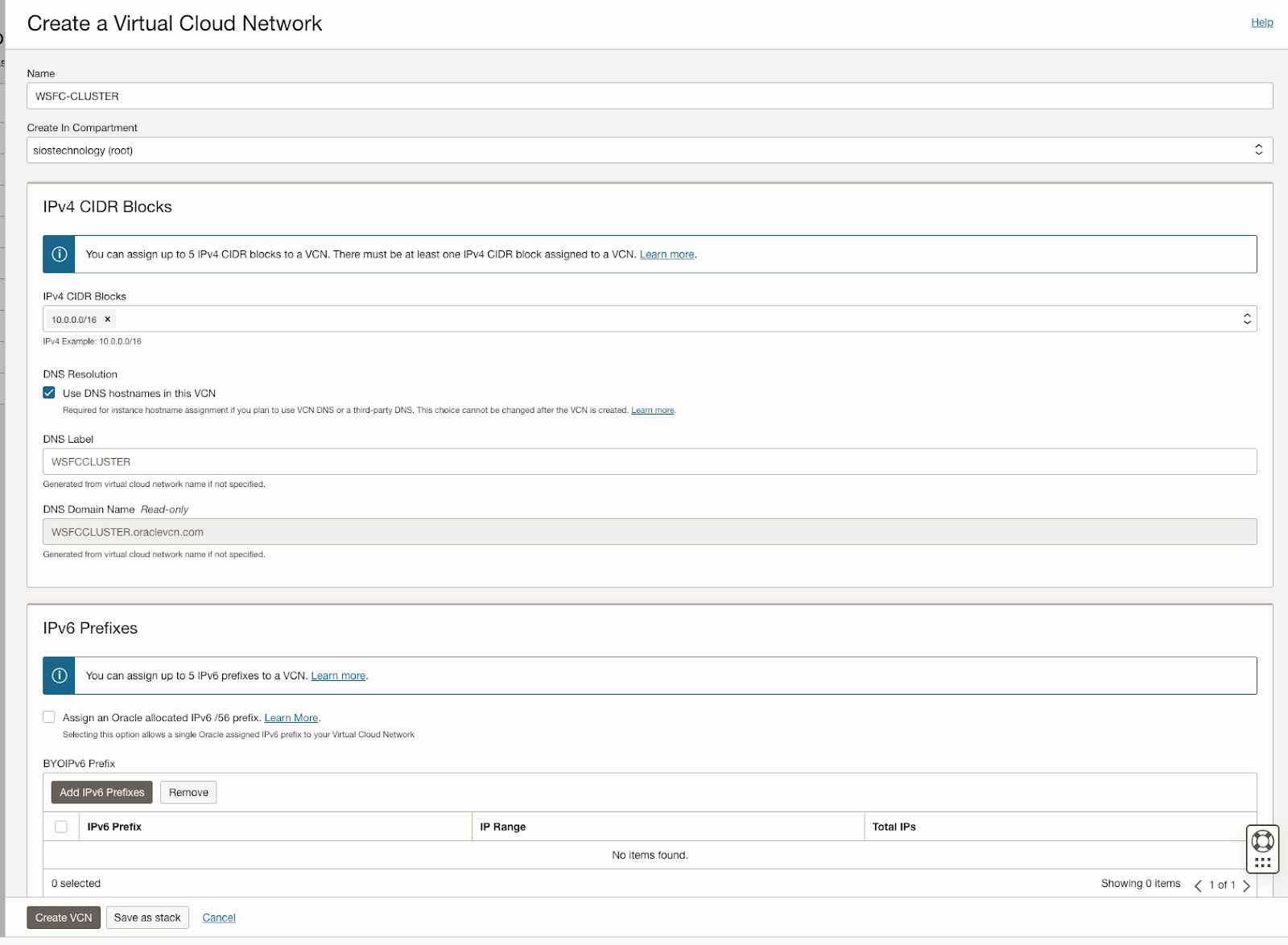This screenshot has width=1288, height=945.
Task: Go to previous page of IPv6 prefixes
Action: [x=1198, y=885]
